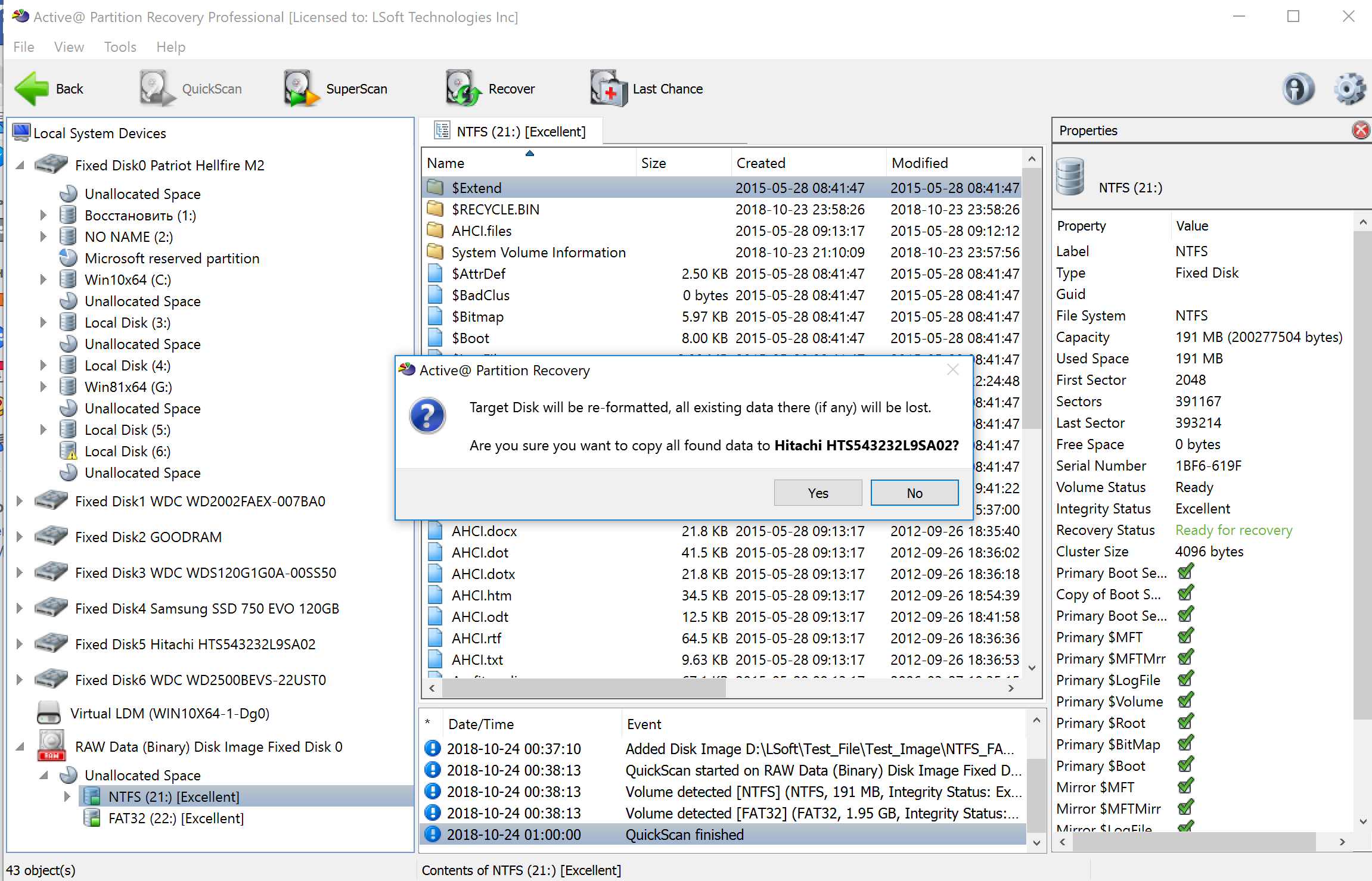The width and height of the screenshot is (1372, 881).
Task: Click the key/license info icon
Action: coord(1299,88)
